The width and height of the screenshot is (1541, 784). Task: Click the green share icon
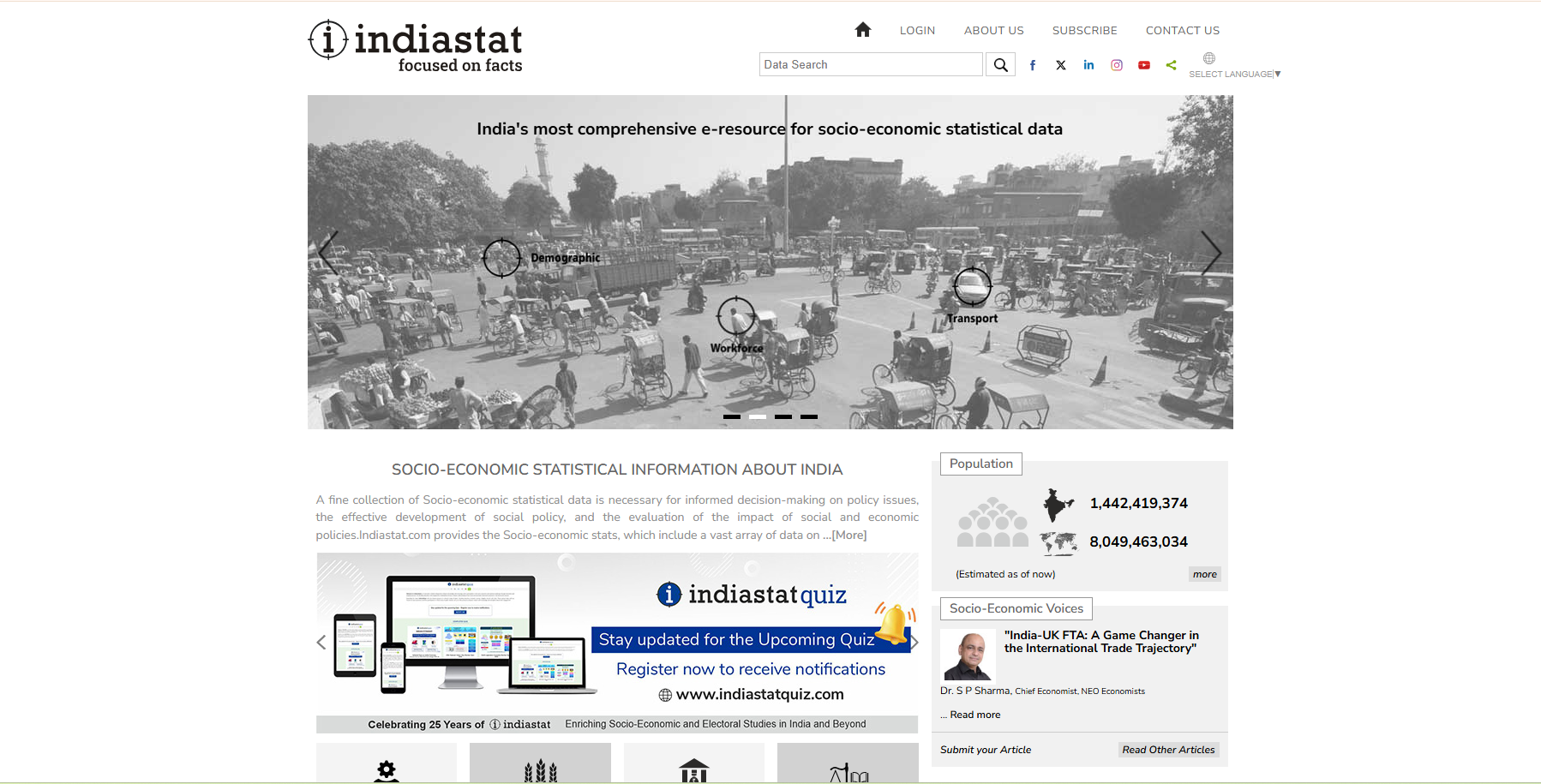coord(1172,65)
